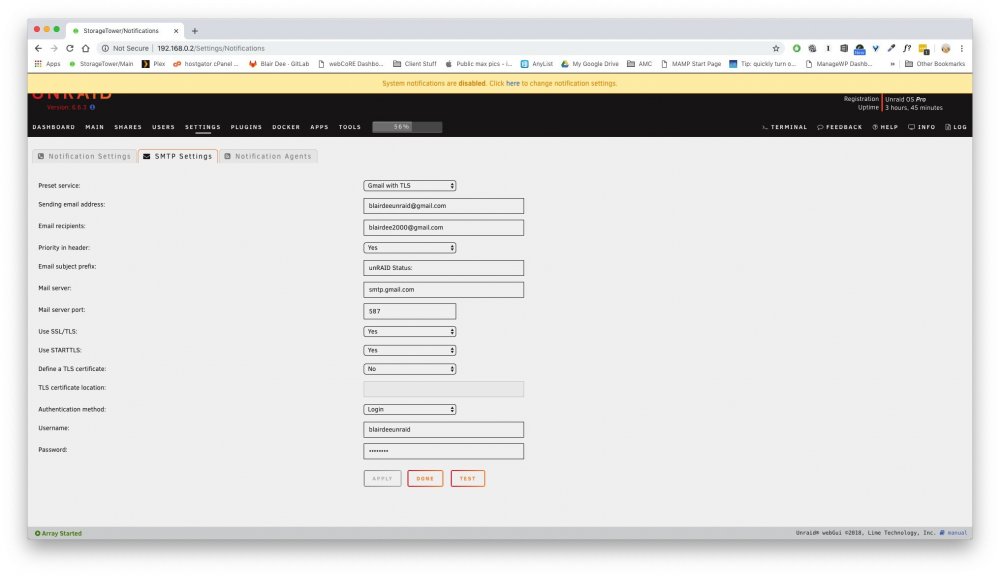Viewport: 1000px width, 576px height.
Task: Open the font identifier f? extension
Action: click(x=907, y=48)
